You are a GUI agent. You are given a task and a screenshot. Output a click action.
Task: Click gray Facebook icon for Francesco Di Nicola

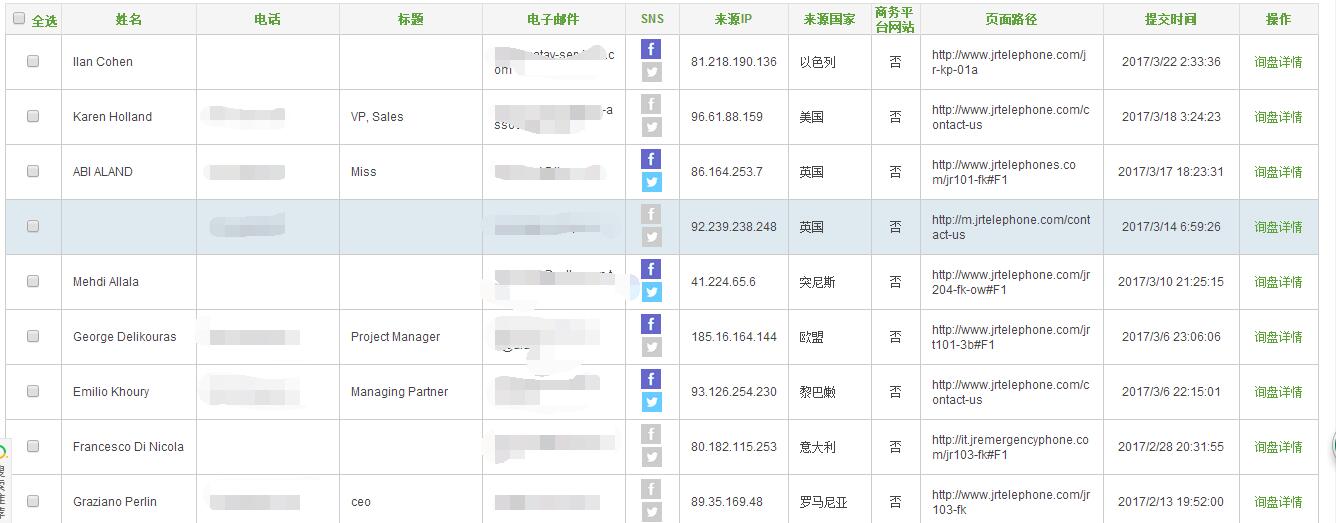651,434
